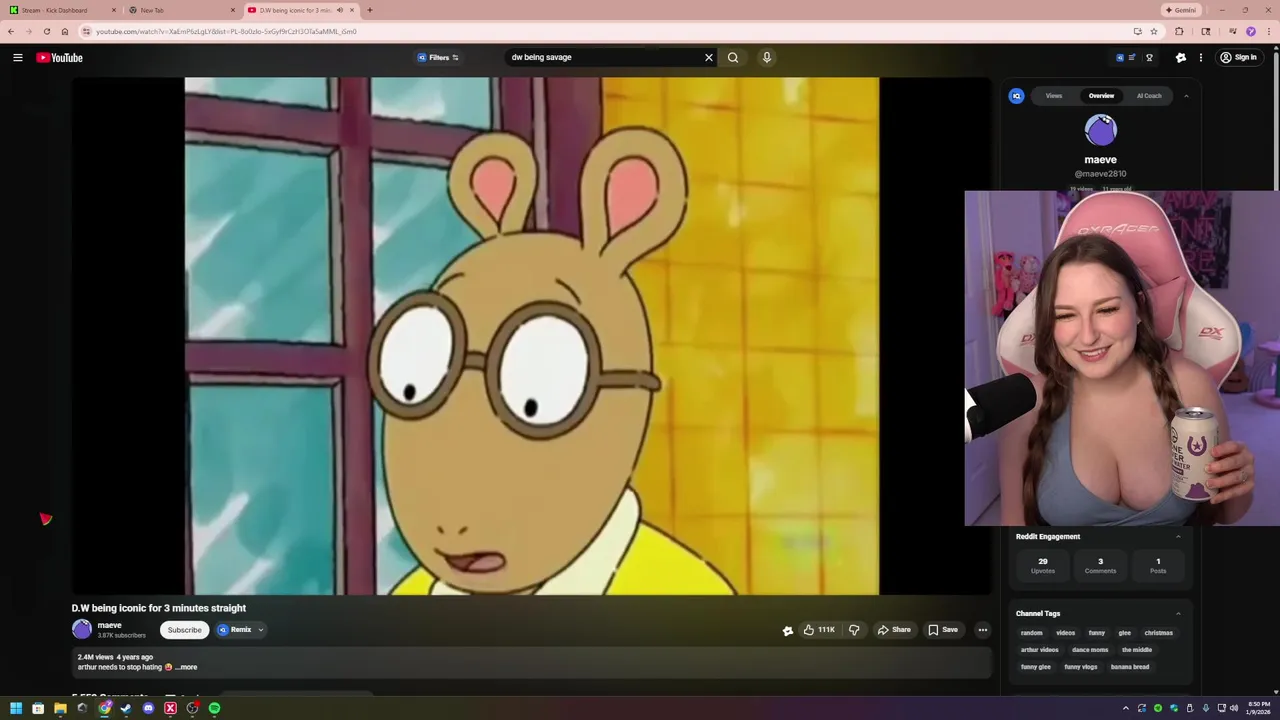The image size is (1280, 720).
Task: Open the dropdown arrow next to Remix
Action: 261,630
